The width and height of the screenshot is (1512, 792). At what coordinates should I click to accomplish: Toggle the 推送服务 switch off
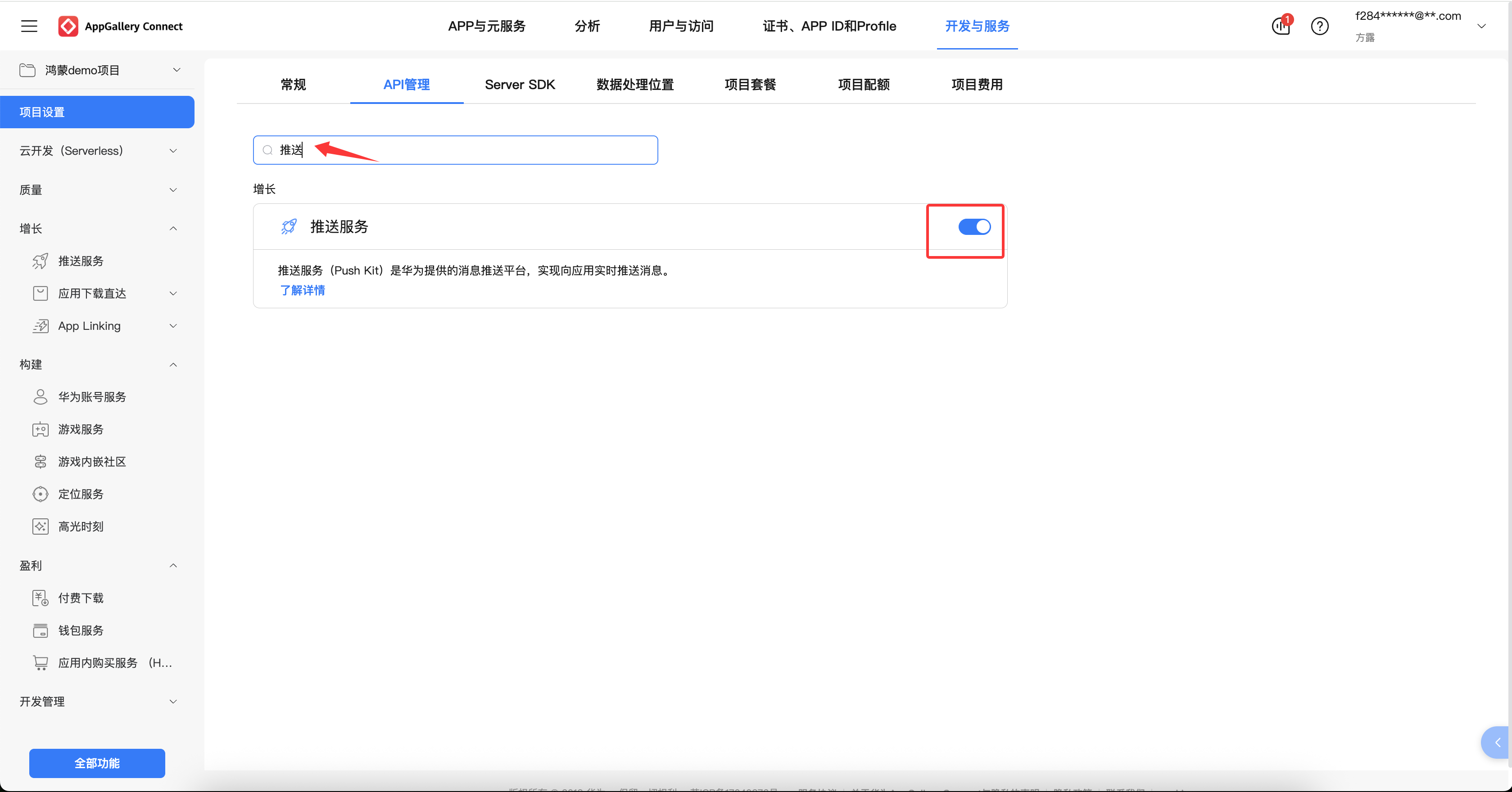[x=974, y=227]
